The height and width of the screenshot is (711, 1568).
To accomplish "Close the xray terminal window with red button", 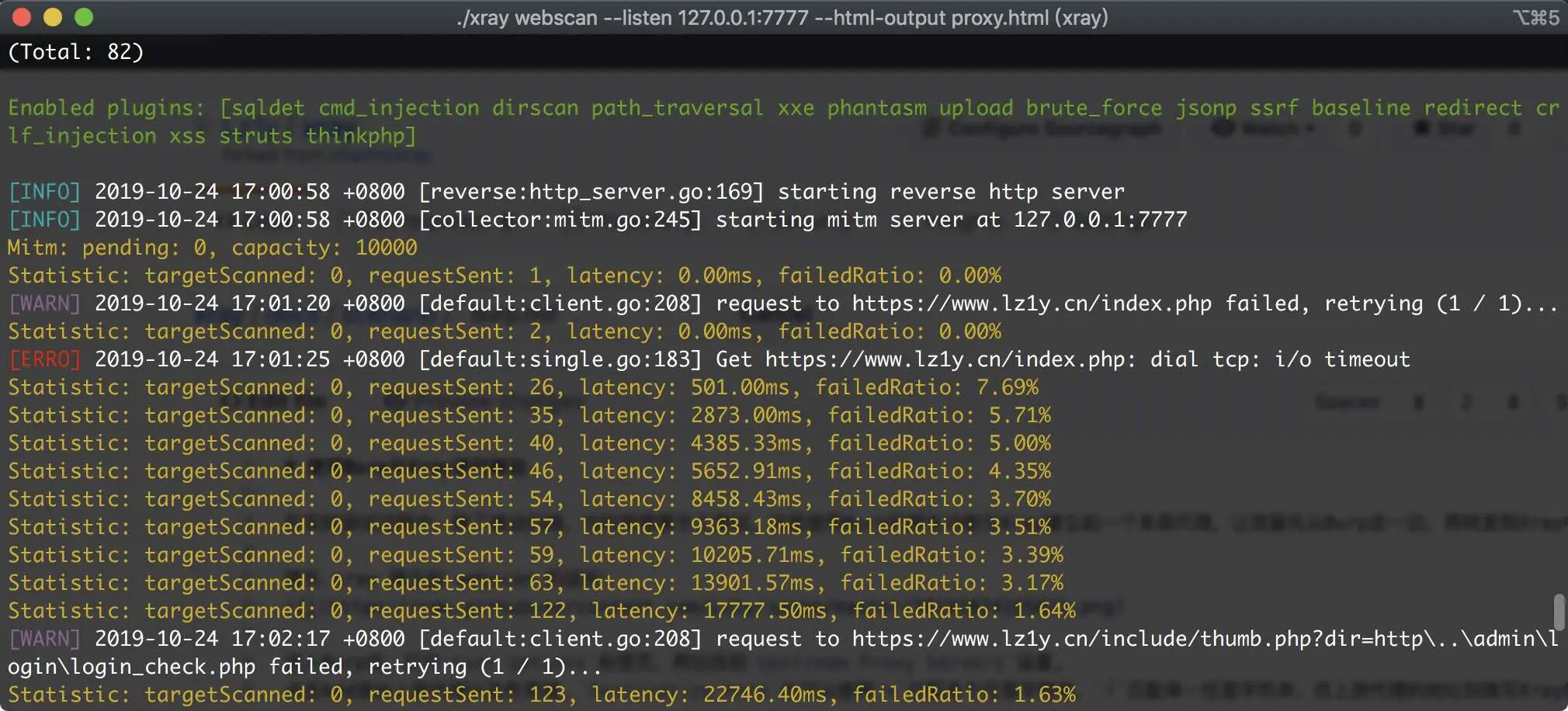I will 22,17.
